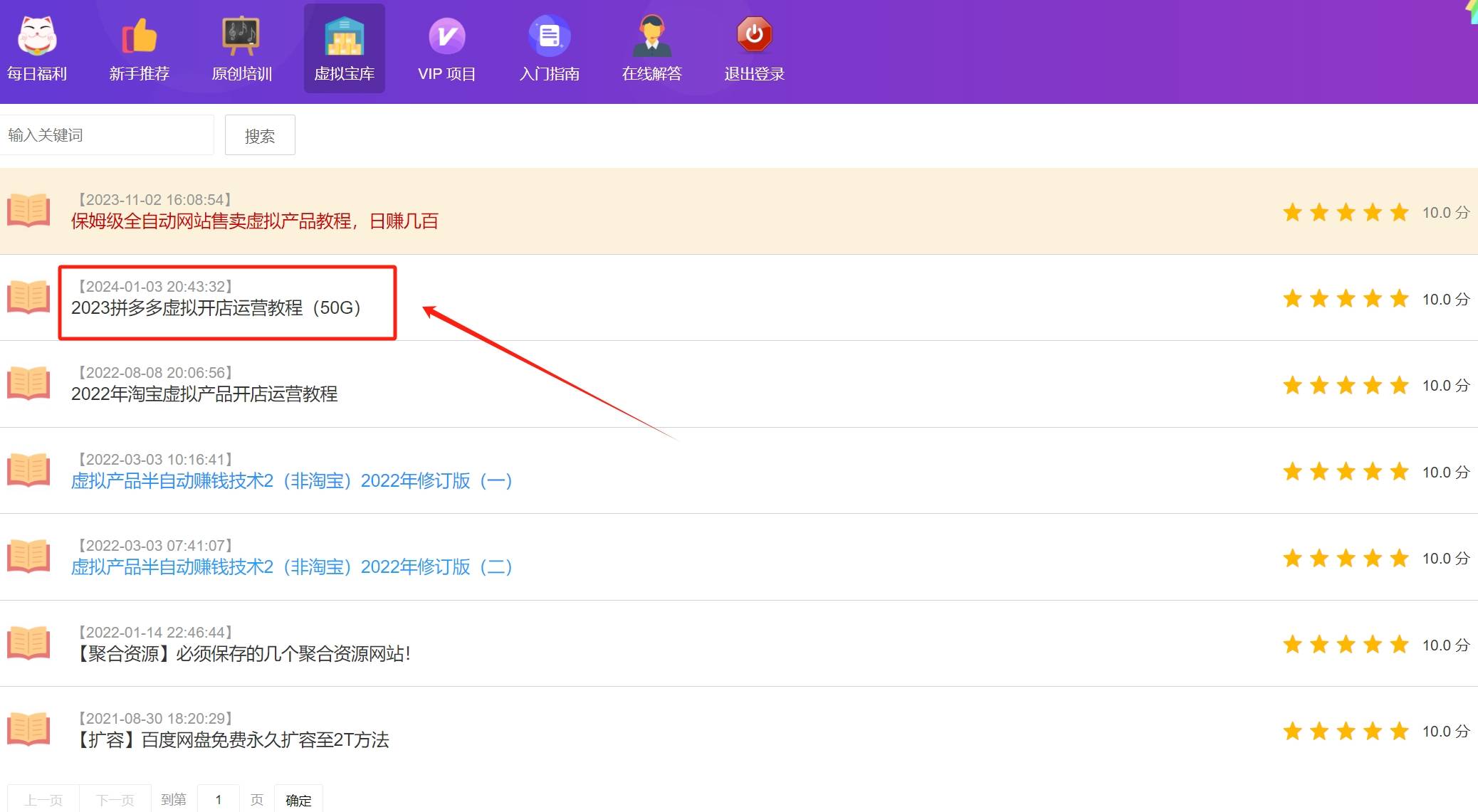The height and width of the screenshot is (812, 1478).
Task: Click the star rating of 修订版（一） row
Action: click(1346, 472)
